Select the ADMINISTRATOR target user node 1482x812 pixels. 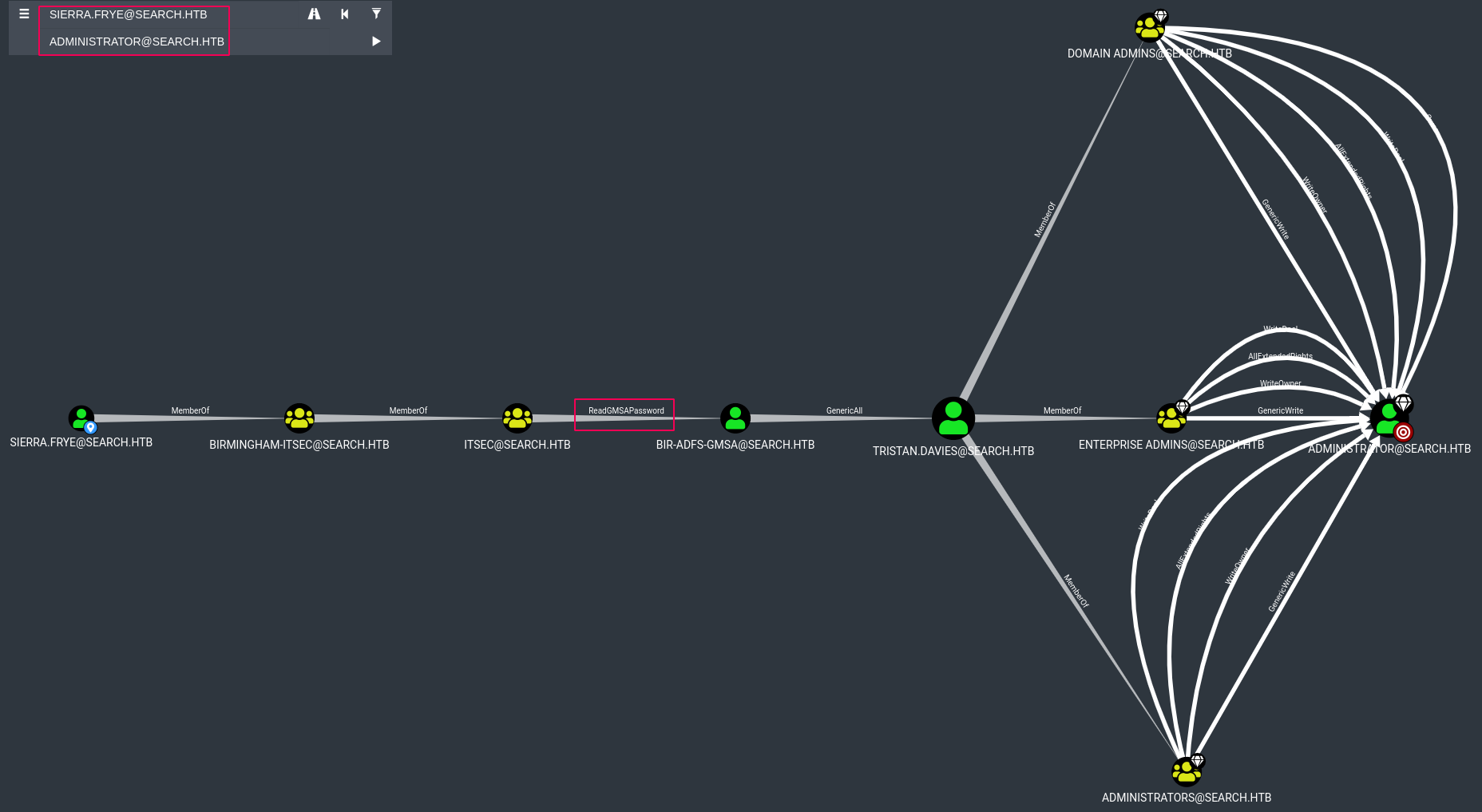pyautogui.click(x=1389, y=418)
